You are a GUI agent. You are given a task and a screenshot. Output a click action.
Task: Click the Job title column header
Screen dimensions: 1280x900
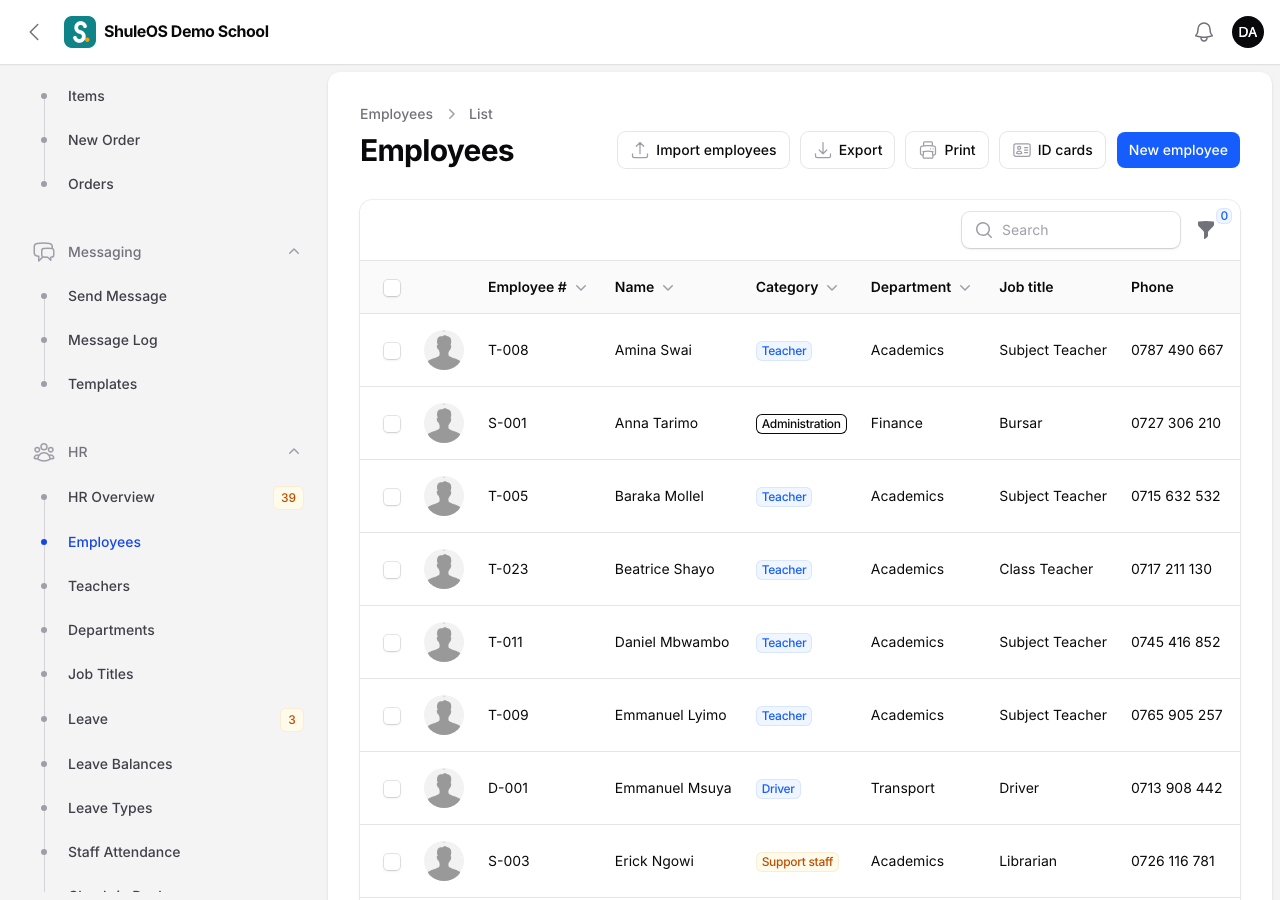pos(1026,287)
